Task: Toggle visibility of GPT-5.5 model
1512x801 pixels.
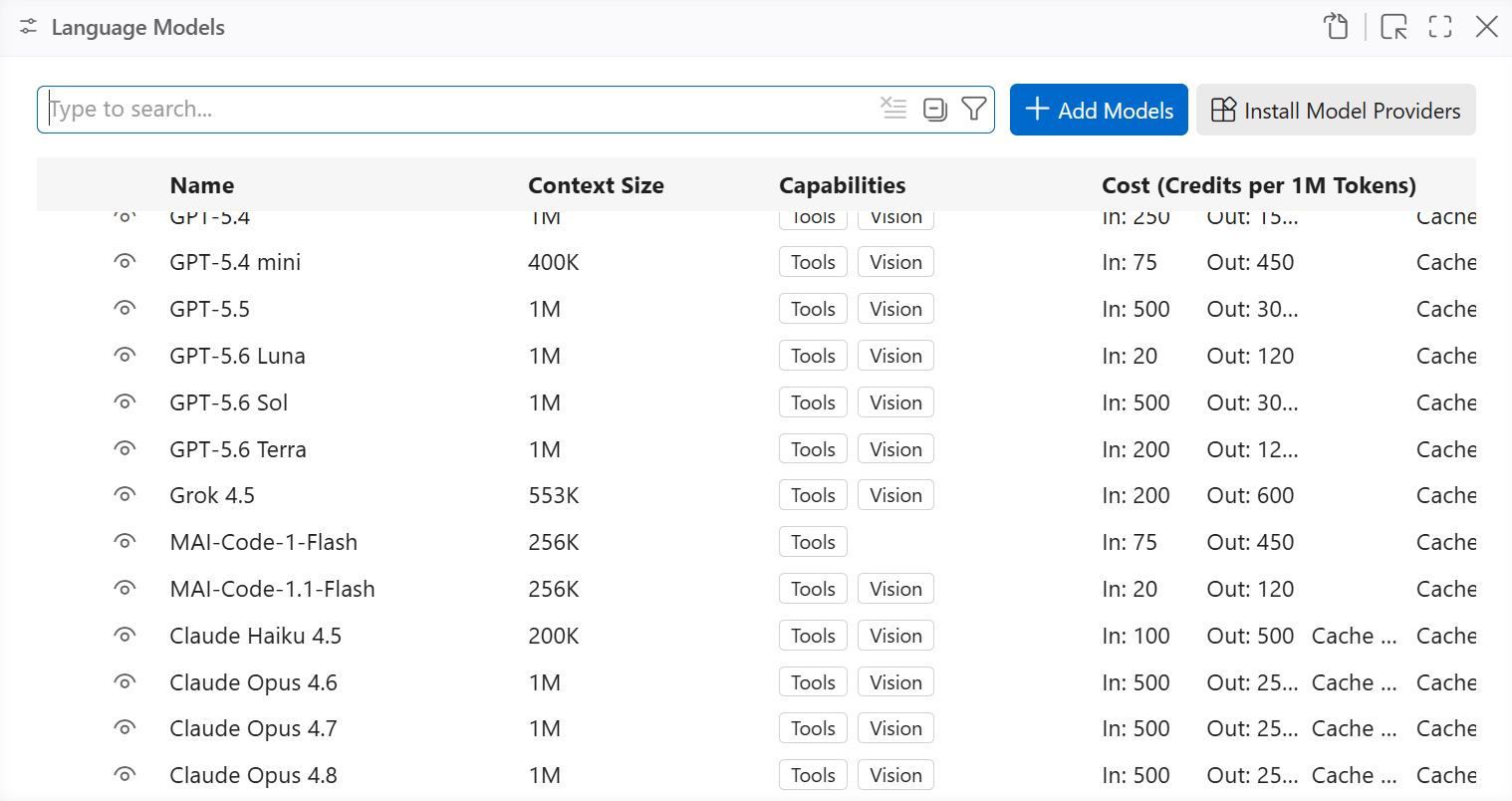Action: point(125,309)
